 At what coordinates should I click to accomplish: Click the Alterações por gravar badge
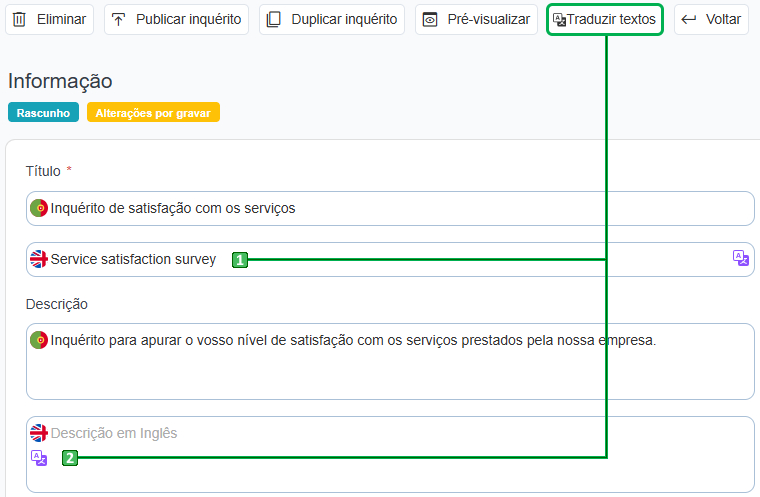(x=153, y=113)
